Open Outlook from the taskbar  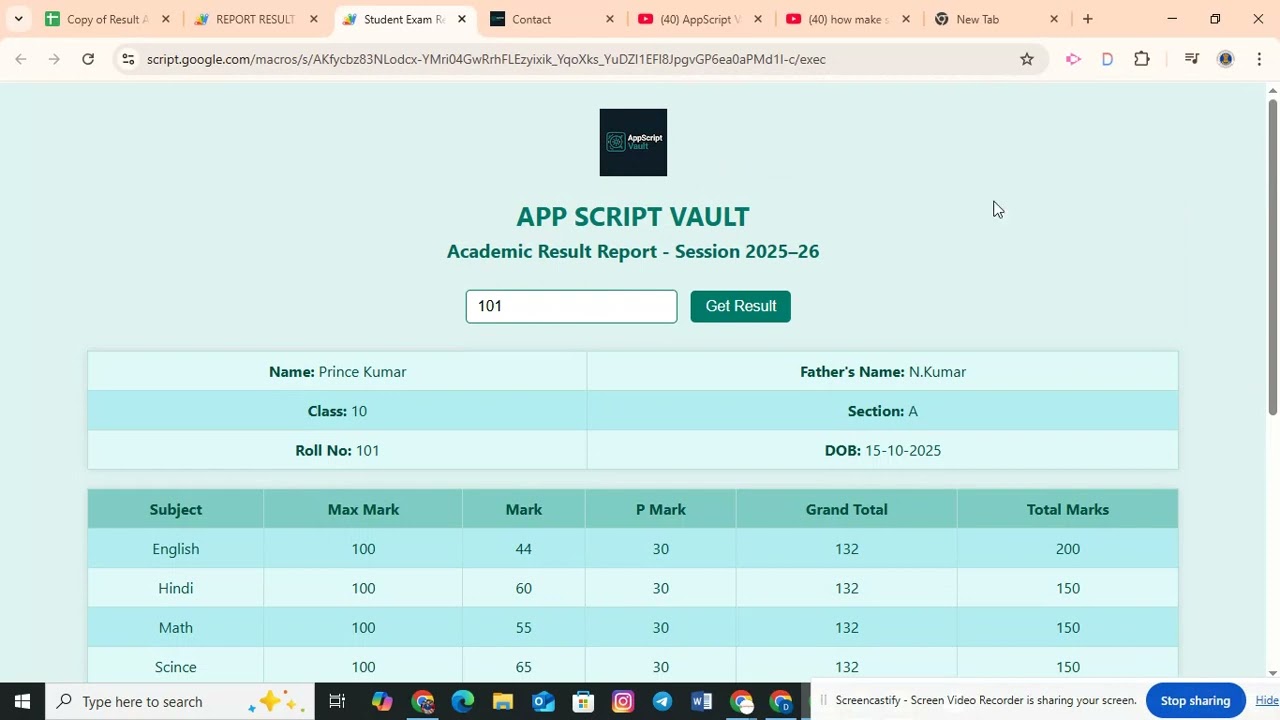(x=542, y=701)
